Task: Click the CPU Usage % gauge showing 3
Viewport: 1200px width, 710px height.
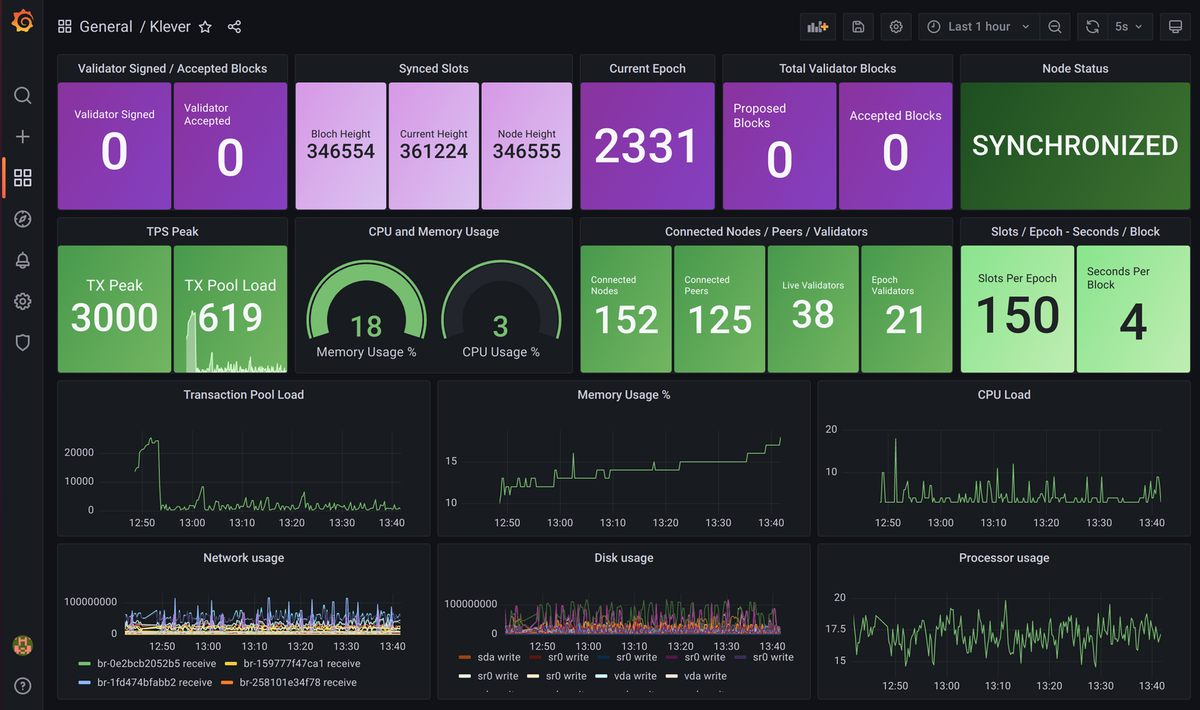Action: (501, 309)
